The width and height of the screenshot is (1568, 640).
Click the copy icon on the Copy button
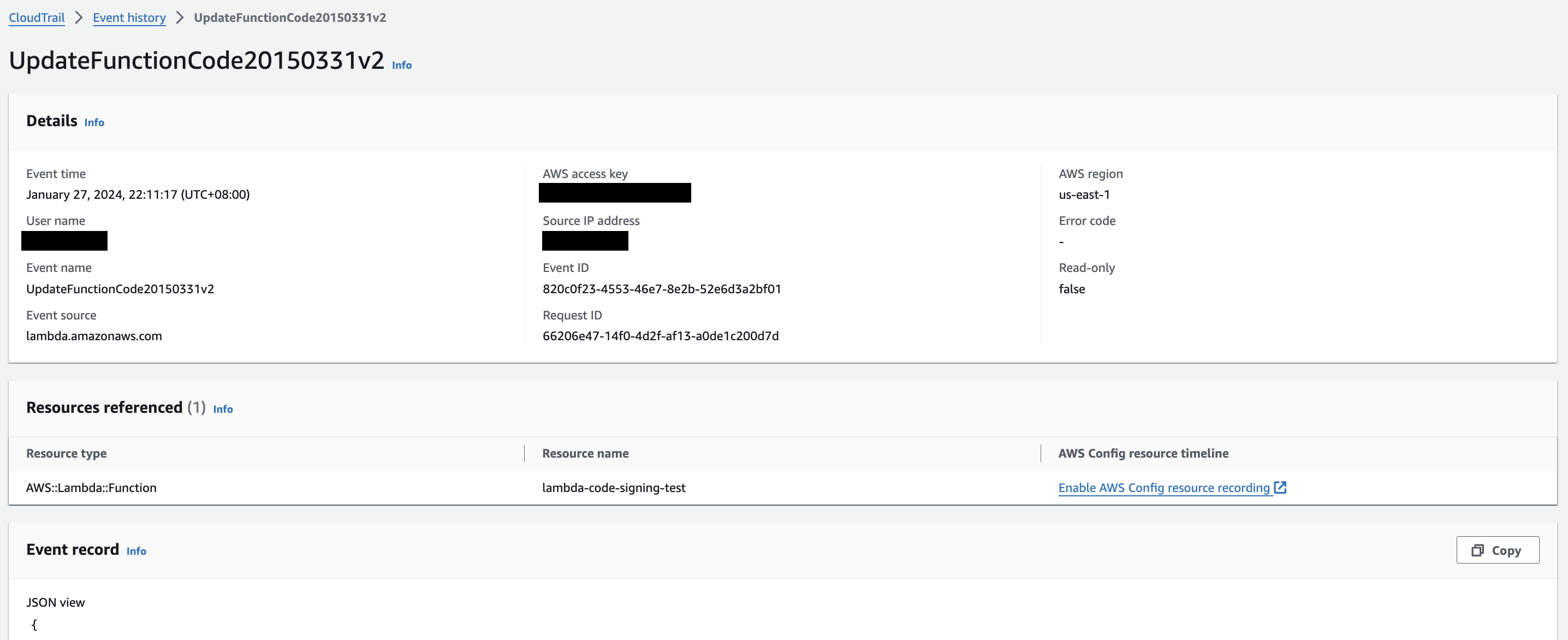tap(1477, 550)
